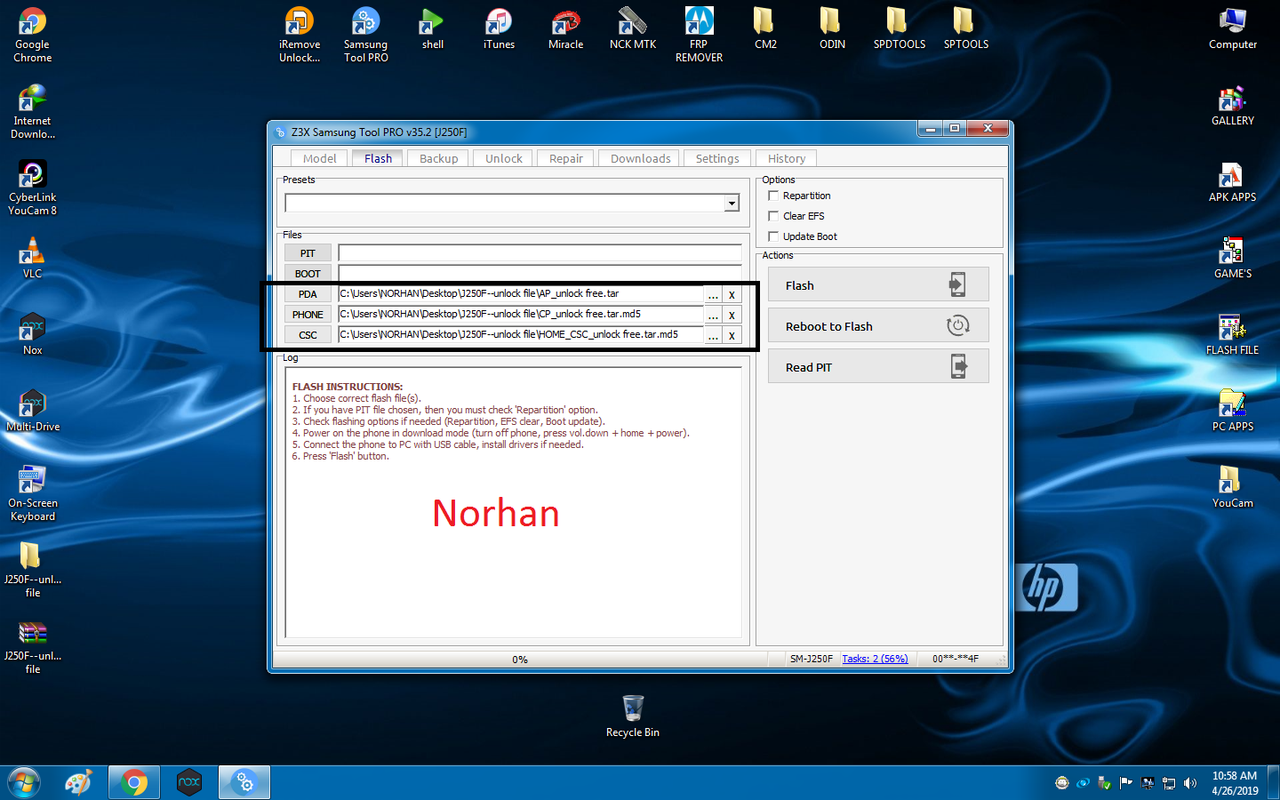Image resolution: width=1280 pixels, height=800 pixels.
Task: Switch to the Model tab
Action: pyautogui.click(x=319, y=158)
